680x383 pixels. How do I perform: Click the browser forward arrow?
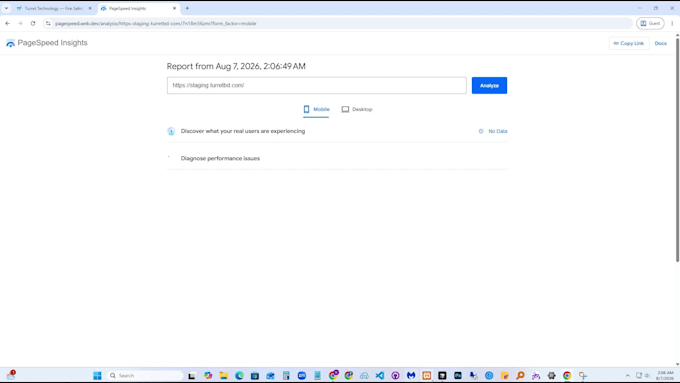pyautogui.click(x=20, y=23)
